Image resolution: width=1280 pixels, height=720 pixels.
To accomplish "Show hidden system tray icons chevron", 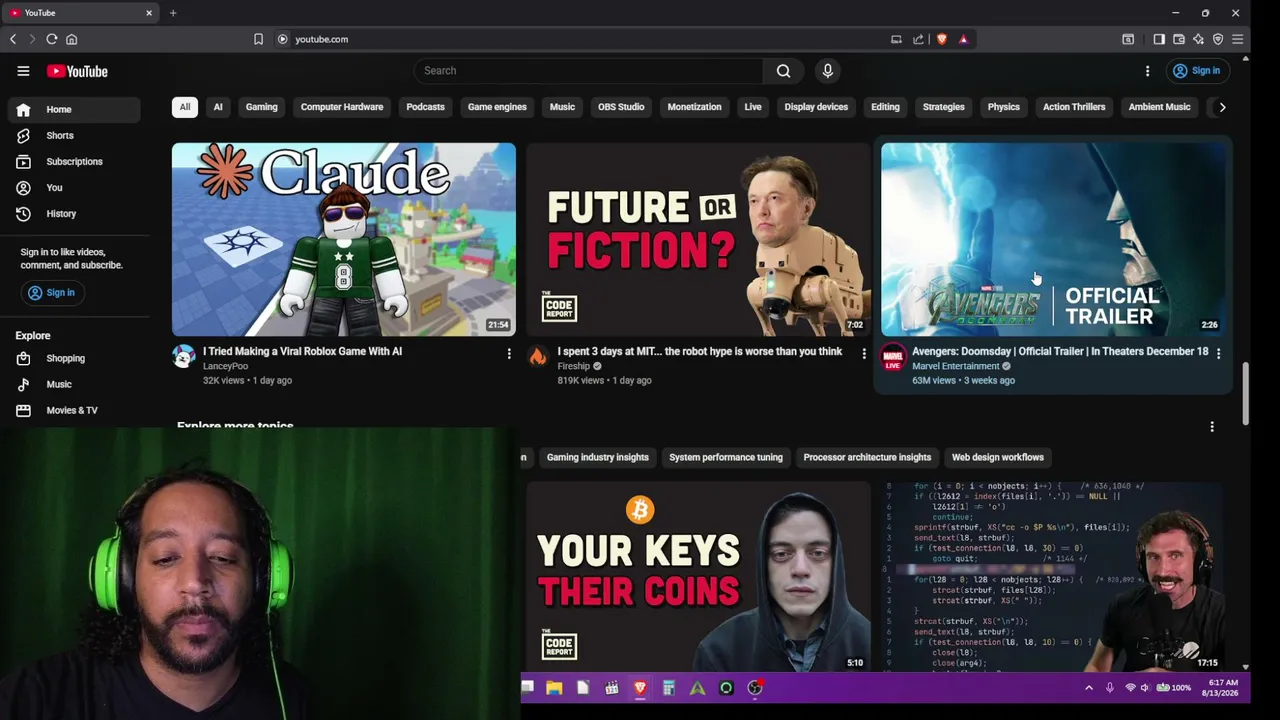I will click(x=1089, y=688).
